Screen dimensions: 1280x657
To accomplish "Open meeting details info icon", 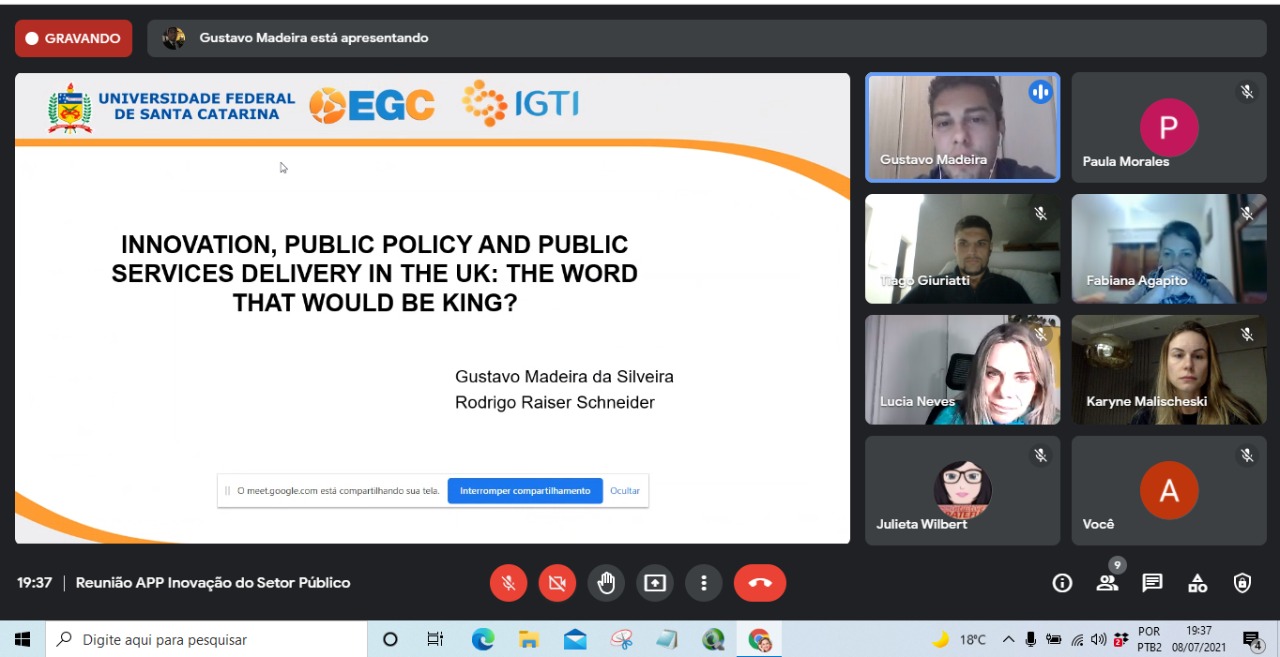I will coord(1062,583).
